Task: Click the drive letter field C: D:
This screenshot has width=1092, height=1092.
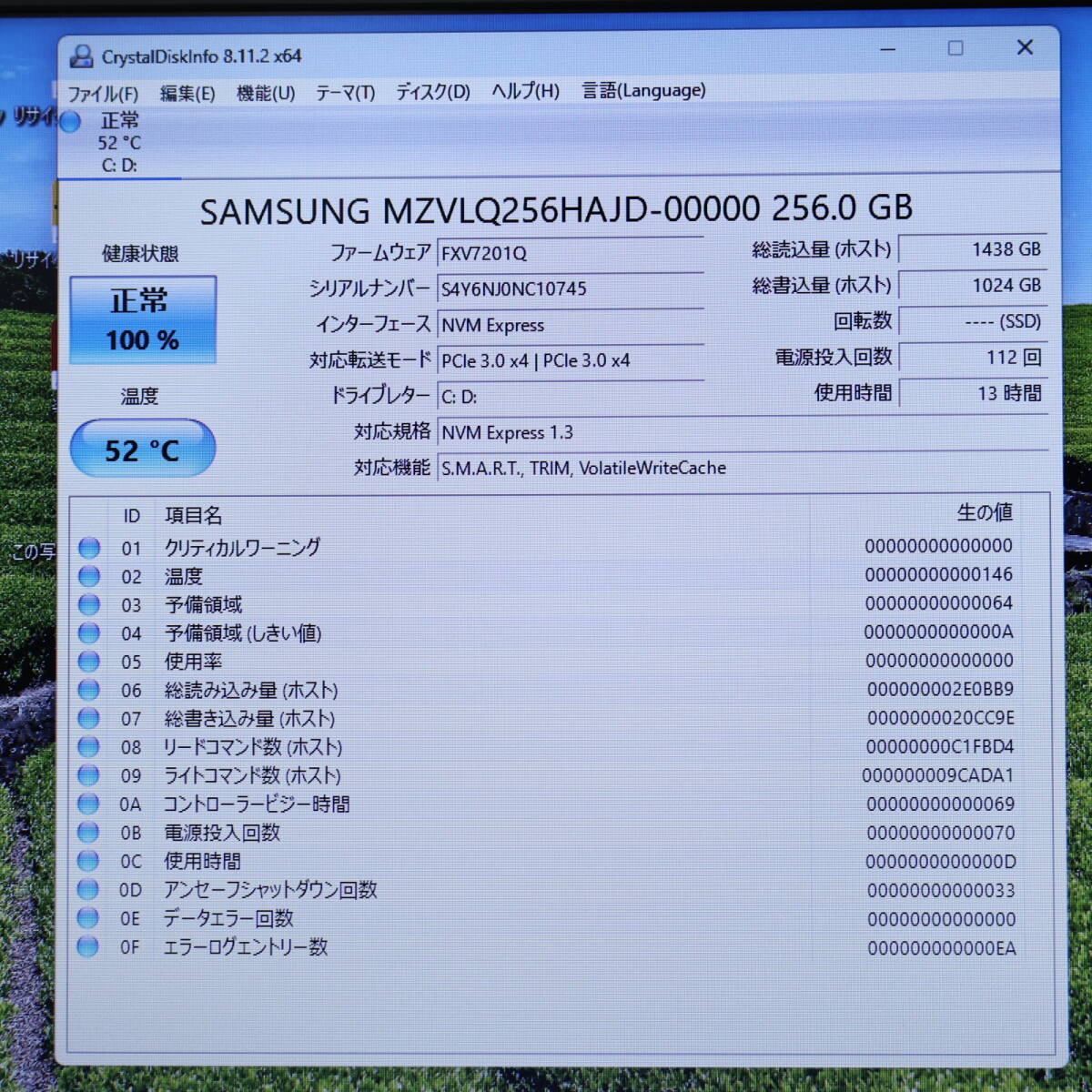Action: click(x=571, y=397)
